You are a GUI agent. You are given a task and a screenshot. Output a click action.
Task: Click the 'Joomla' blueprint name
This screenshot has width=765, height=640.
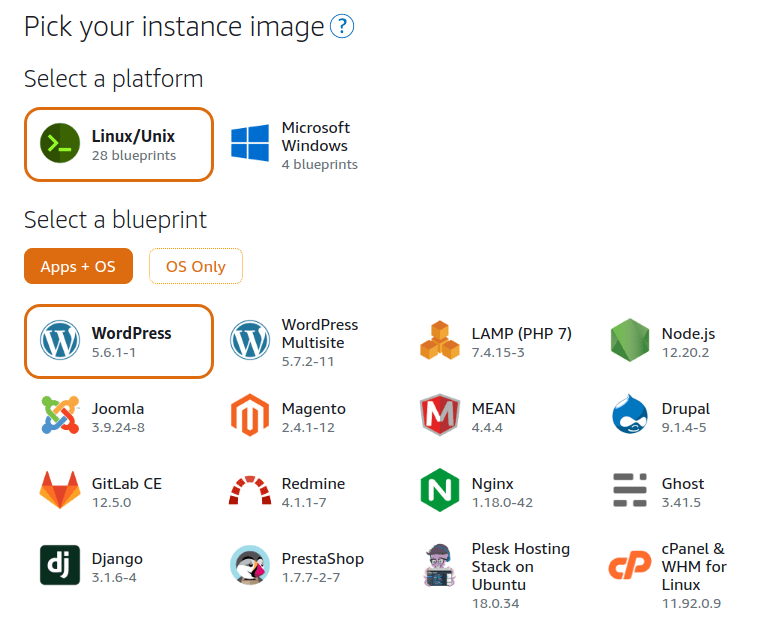[118, 409]
